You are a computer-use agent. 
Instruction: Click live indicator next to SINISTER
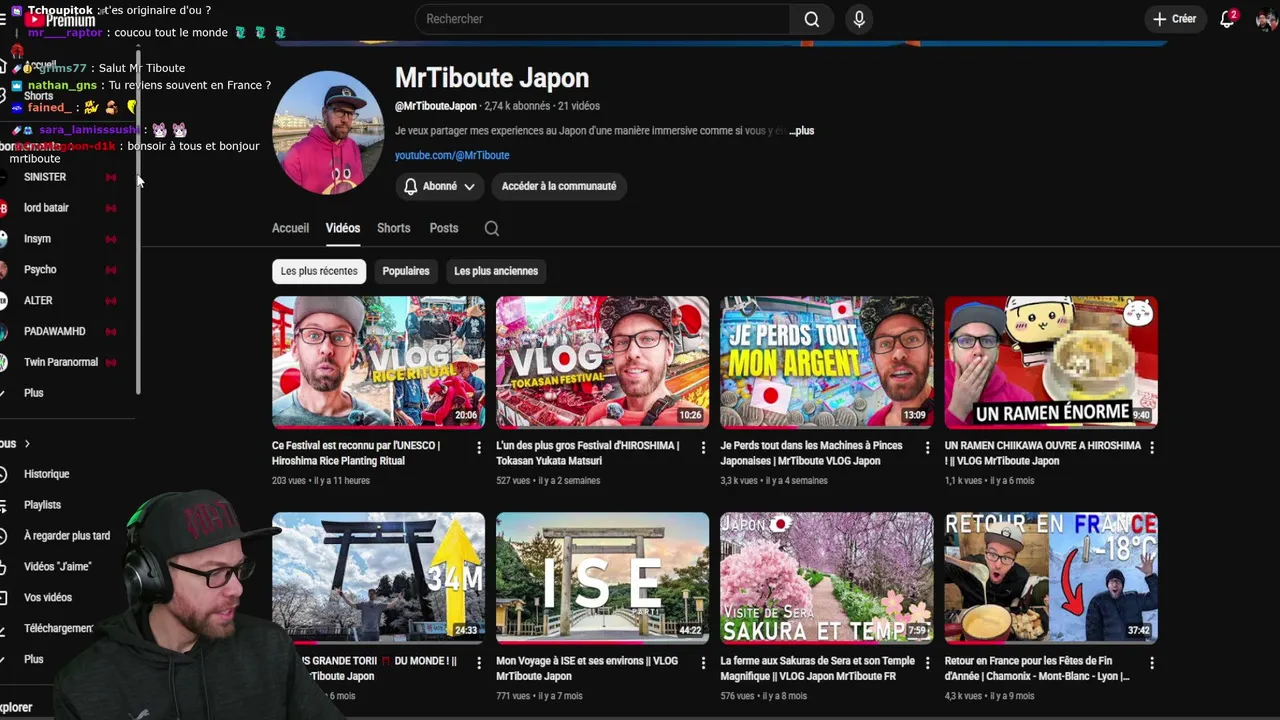(111, 177)
